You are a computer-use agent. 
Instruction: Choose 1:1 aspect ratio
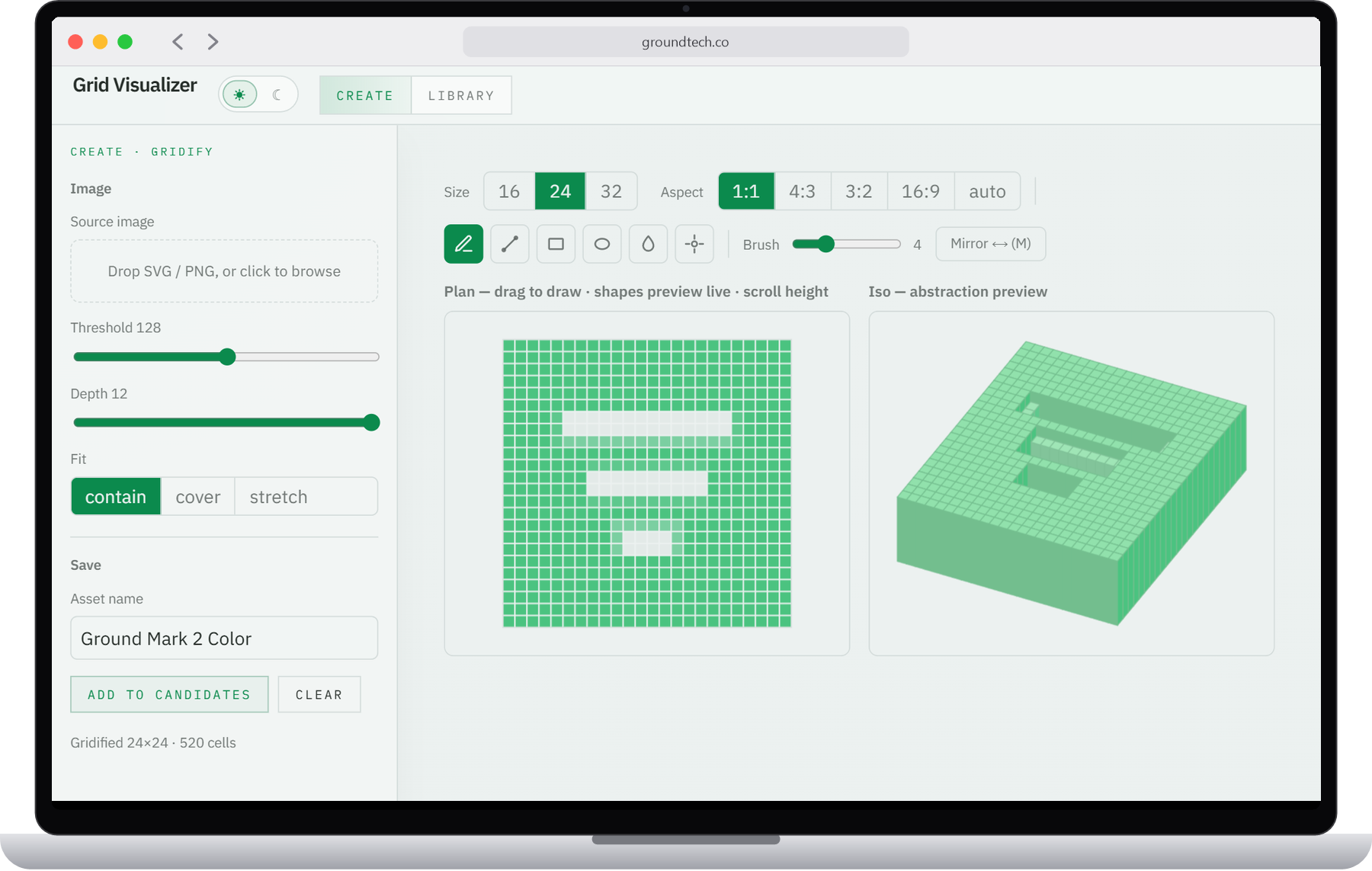[x=746, y=191]
